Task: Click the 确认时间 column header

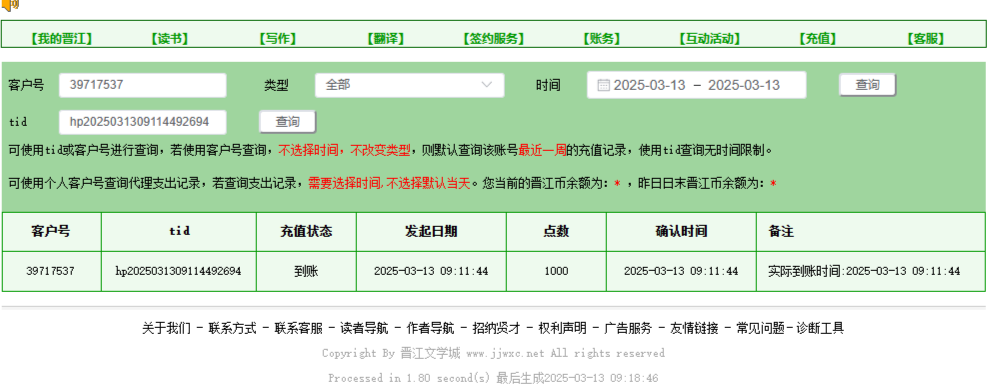Action: tap(681, 232)
